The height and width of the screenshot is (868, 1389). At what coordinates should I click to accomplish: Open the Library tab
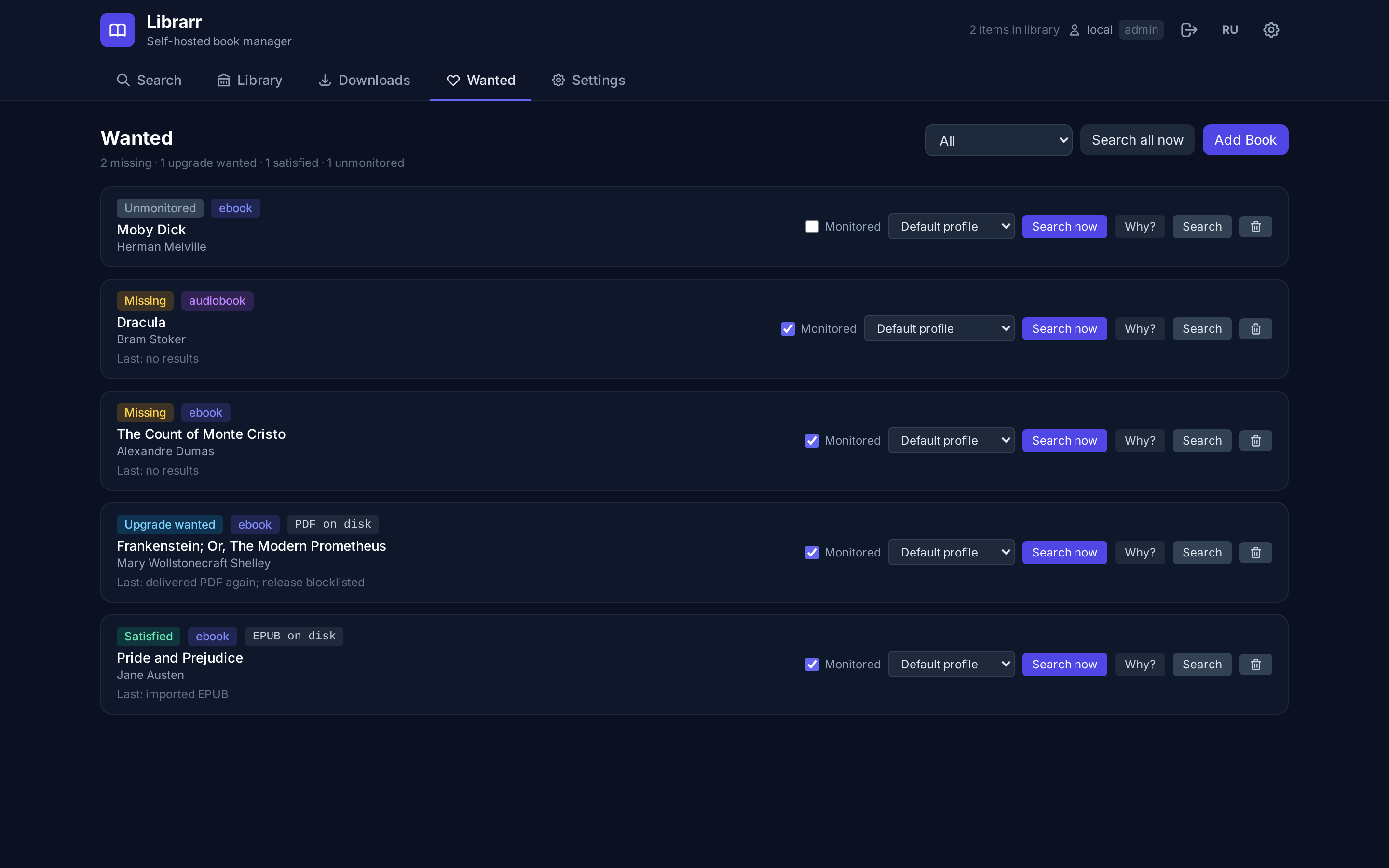[x=250, y=81]
